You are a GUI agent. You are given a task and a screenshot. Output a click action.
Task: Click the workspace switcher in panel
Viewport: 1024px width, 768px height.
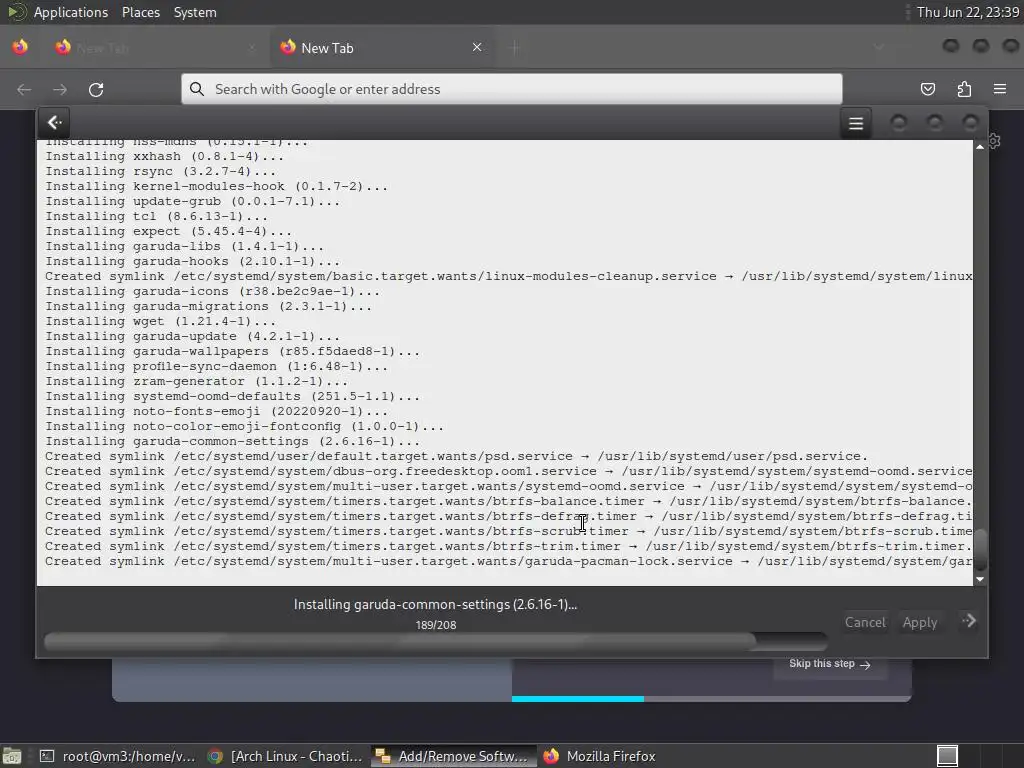point(947,756)
